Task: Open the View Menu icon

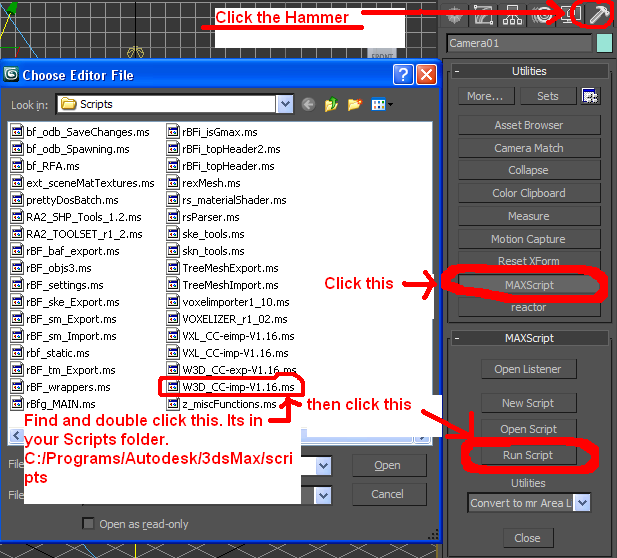Action: click(381, 104)
